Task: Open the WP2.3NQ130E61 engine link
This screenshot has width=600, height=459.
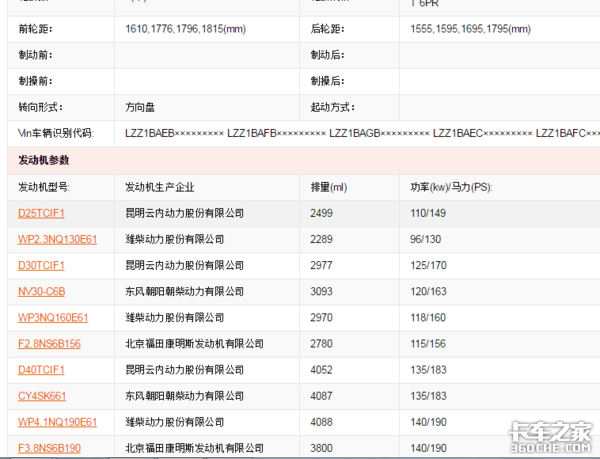Action: (x=57, y=239)
